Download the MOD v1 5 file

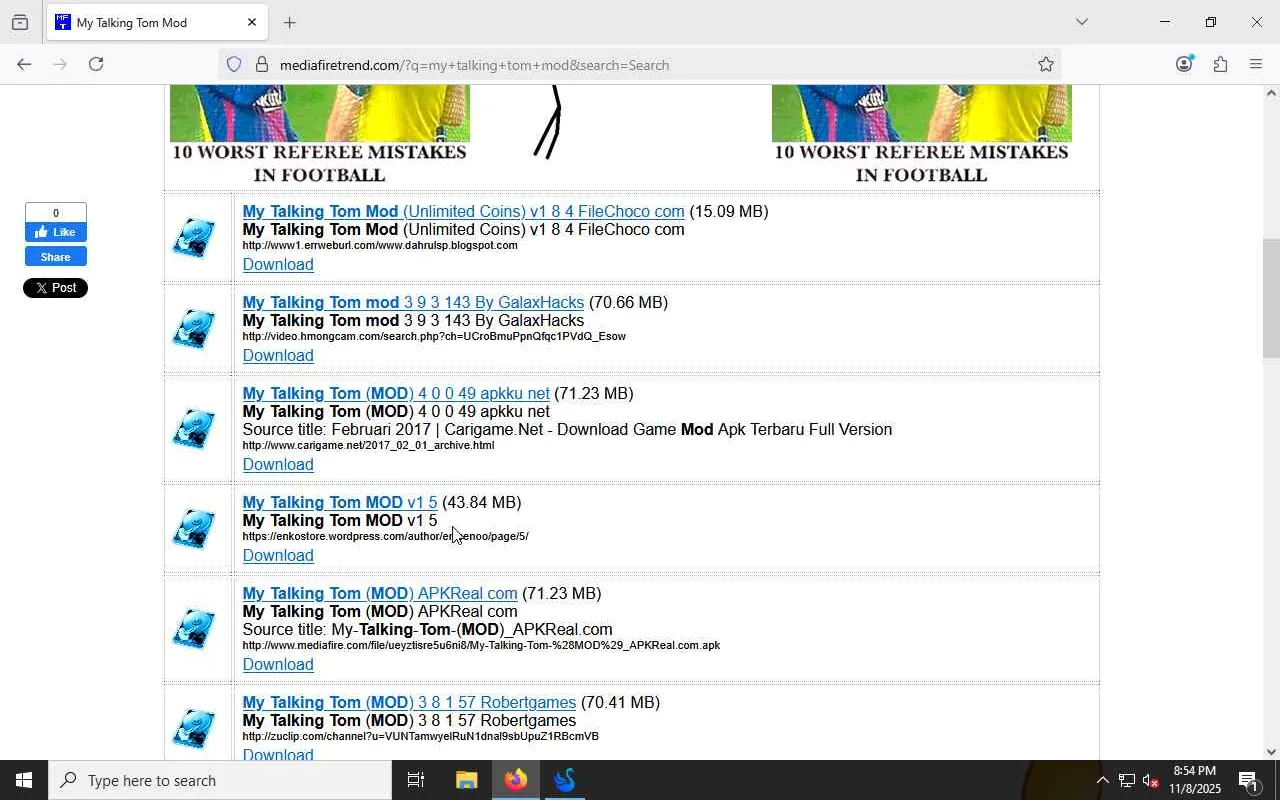coord(278,556)
